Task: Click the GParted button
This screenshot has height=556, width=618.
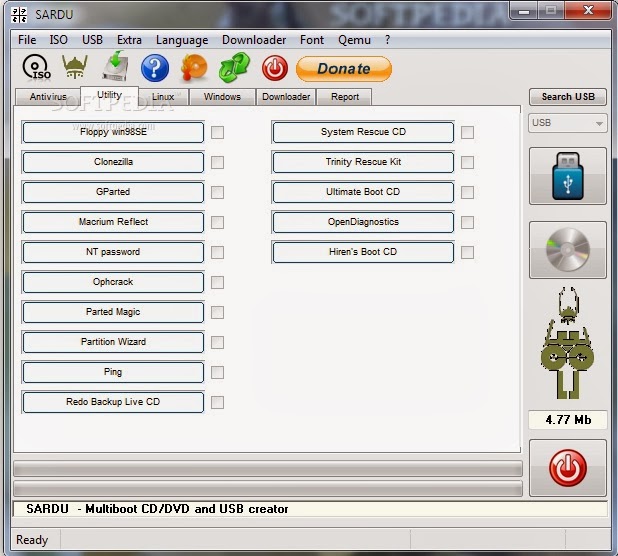Action: [x=113, y=192]
